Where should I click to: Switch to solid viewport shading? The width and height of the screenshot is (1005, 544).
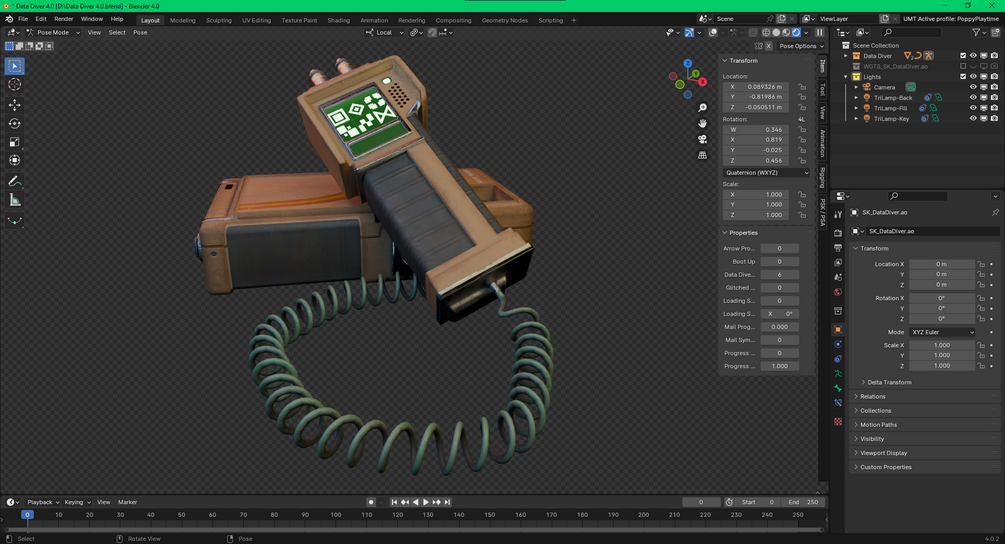pyautogui.click(x=776, y=32)
